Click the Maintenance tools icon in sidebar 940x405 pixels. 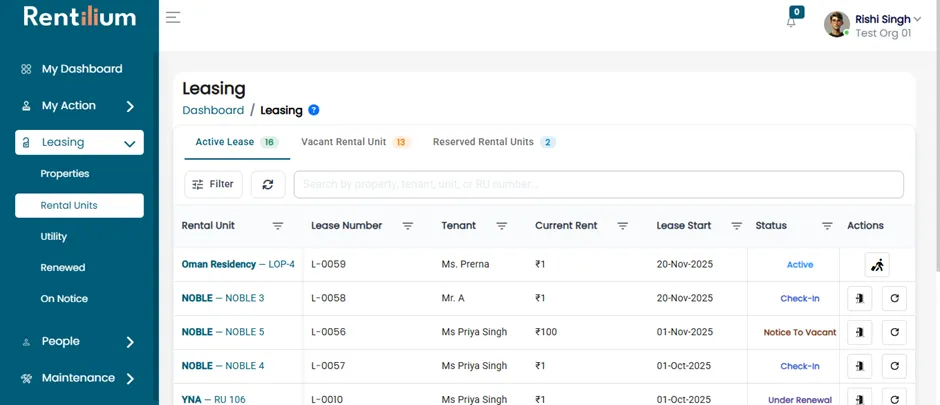pyautogui.click(x=26, y=378)
